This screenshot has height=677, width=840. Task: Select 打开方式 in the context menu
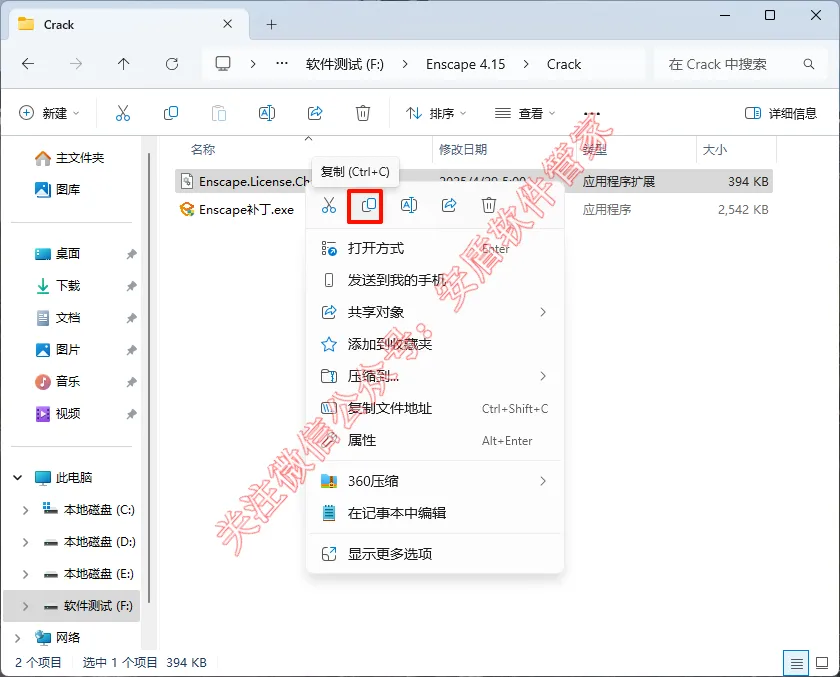pyautogui.click(x=435, y=249)
